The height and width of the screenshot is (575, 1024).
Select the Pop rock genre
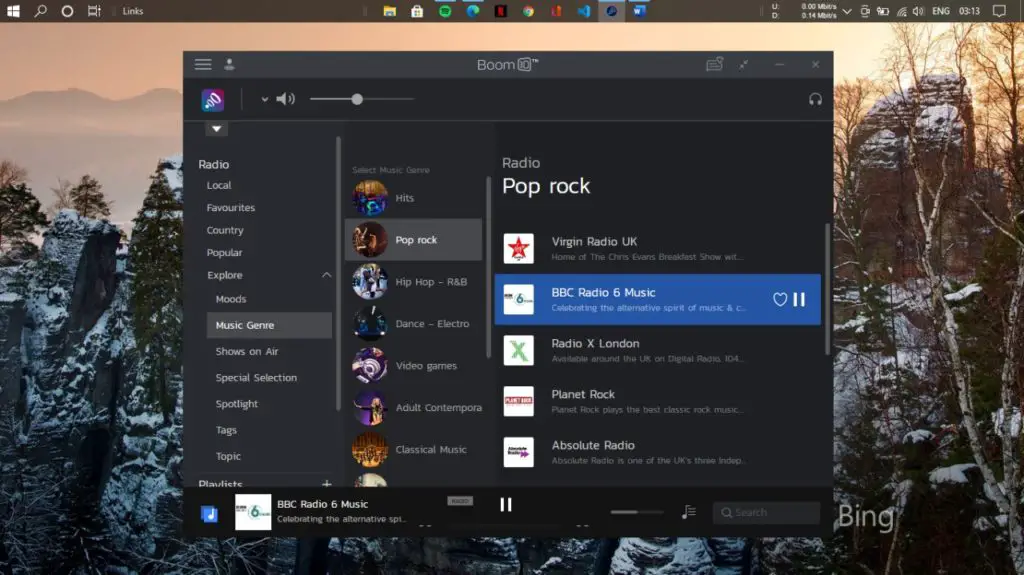(413, 240)
